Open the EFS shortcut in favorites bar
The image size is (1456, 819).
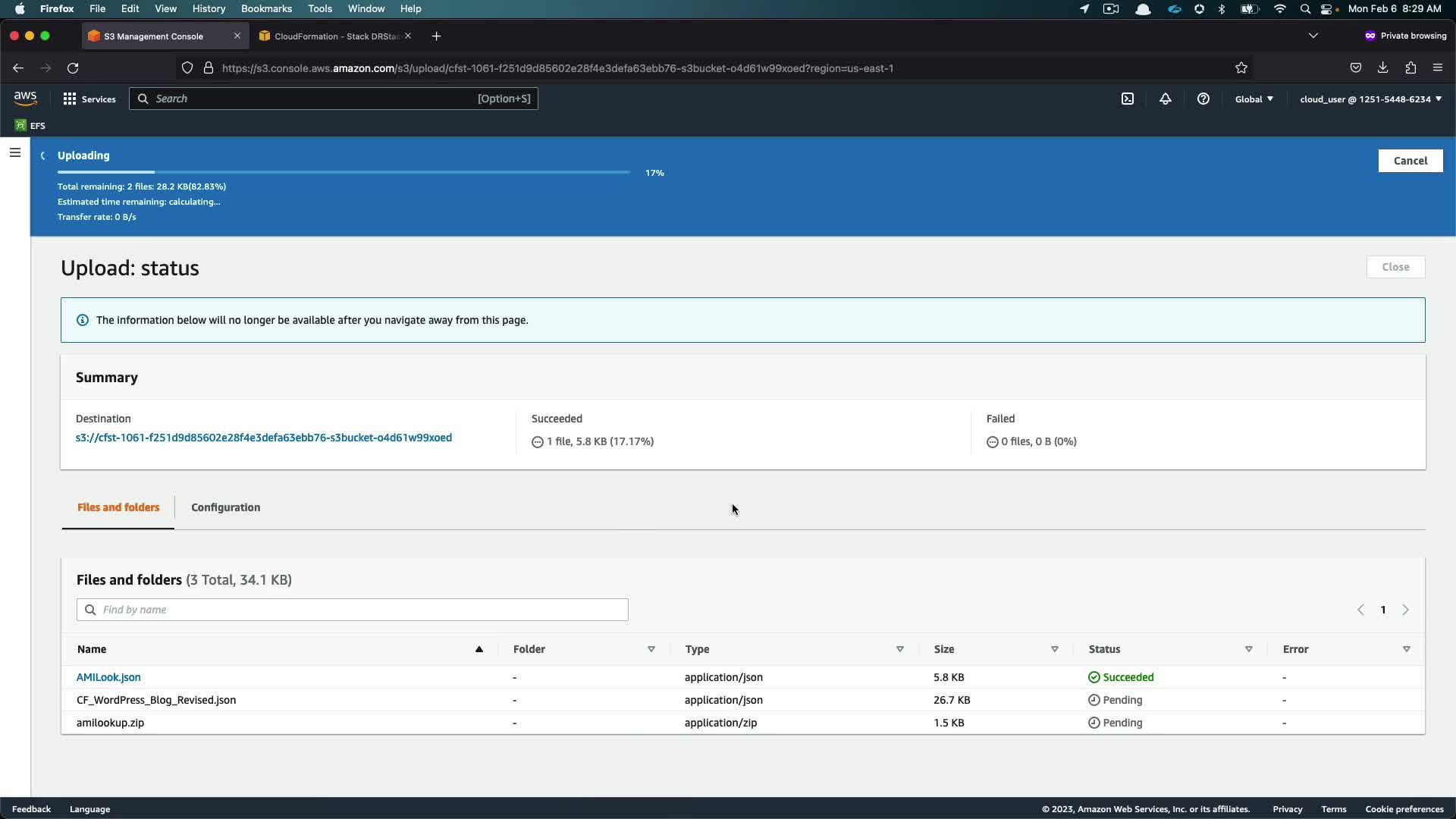pyautogui.click(x=30, y=126)
